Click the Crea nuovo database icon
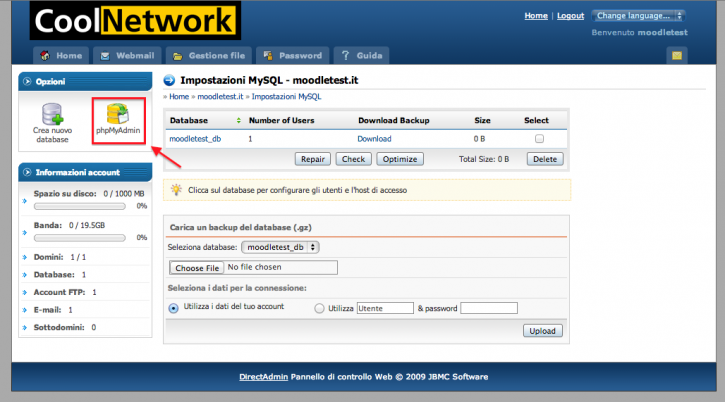 click(x=52, y=123)
